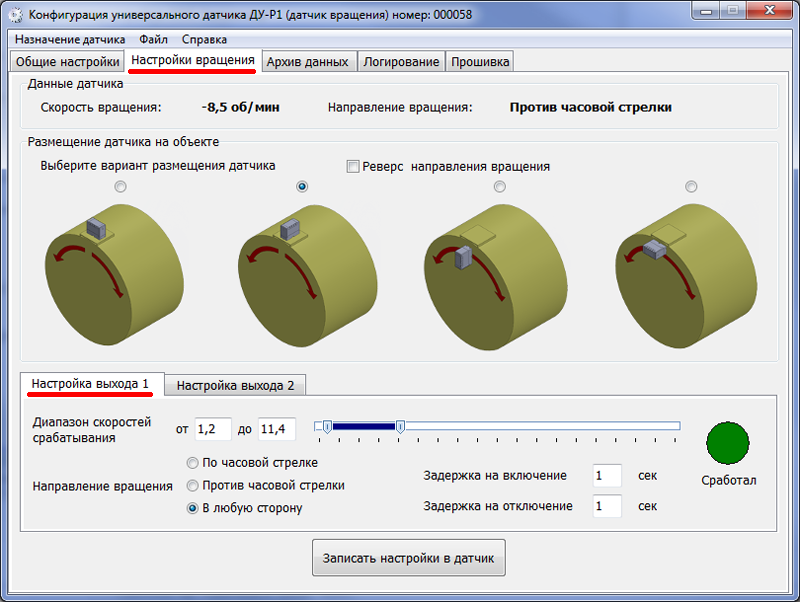Screen dimensions: 800x602
Task: Click the upper speed range slider handle
Action: (x=401, y=427)
